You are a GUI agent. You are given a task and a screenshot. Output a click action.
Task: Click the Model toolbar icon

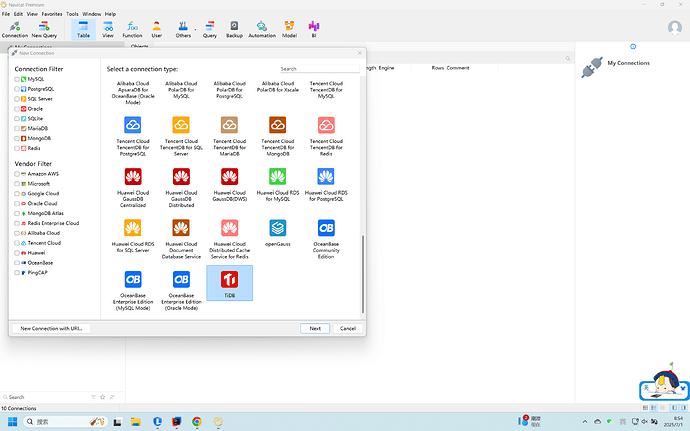(289, 29)
